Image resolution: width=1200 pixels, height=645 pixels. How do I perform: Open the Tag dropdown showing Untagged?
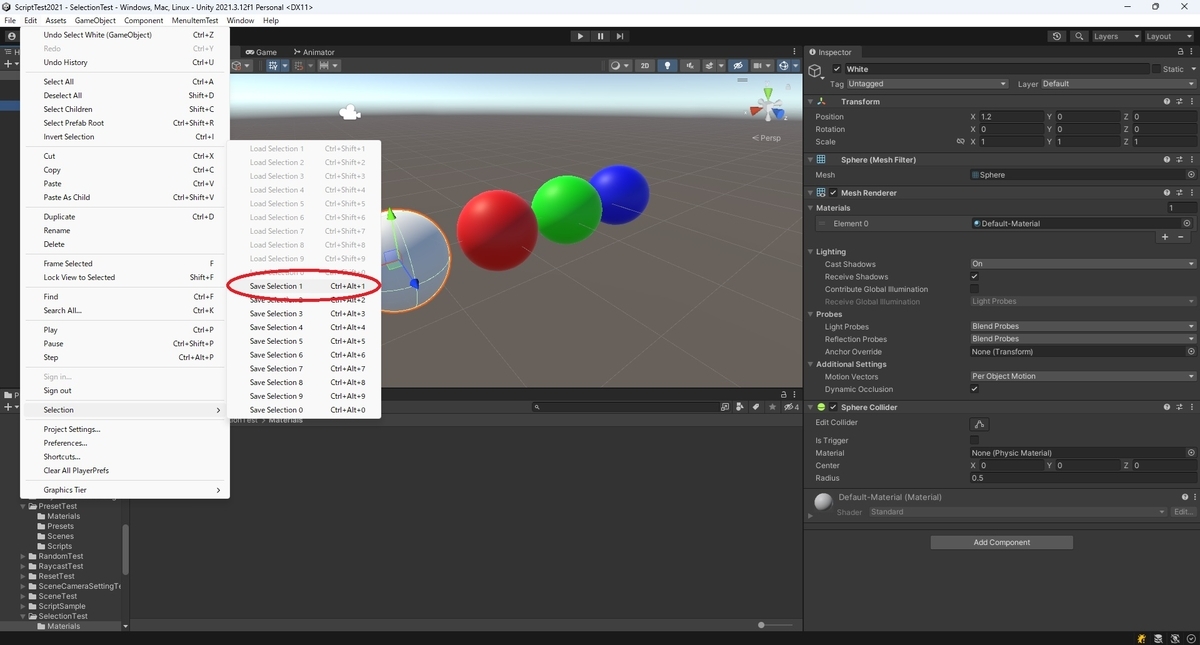927,84
